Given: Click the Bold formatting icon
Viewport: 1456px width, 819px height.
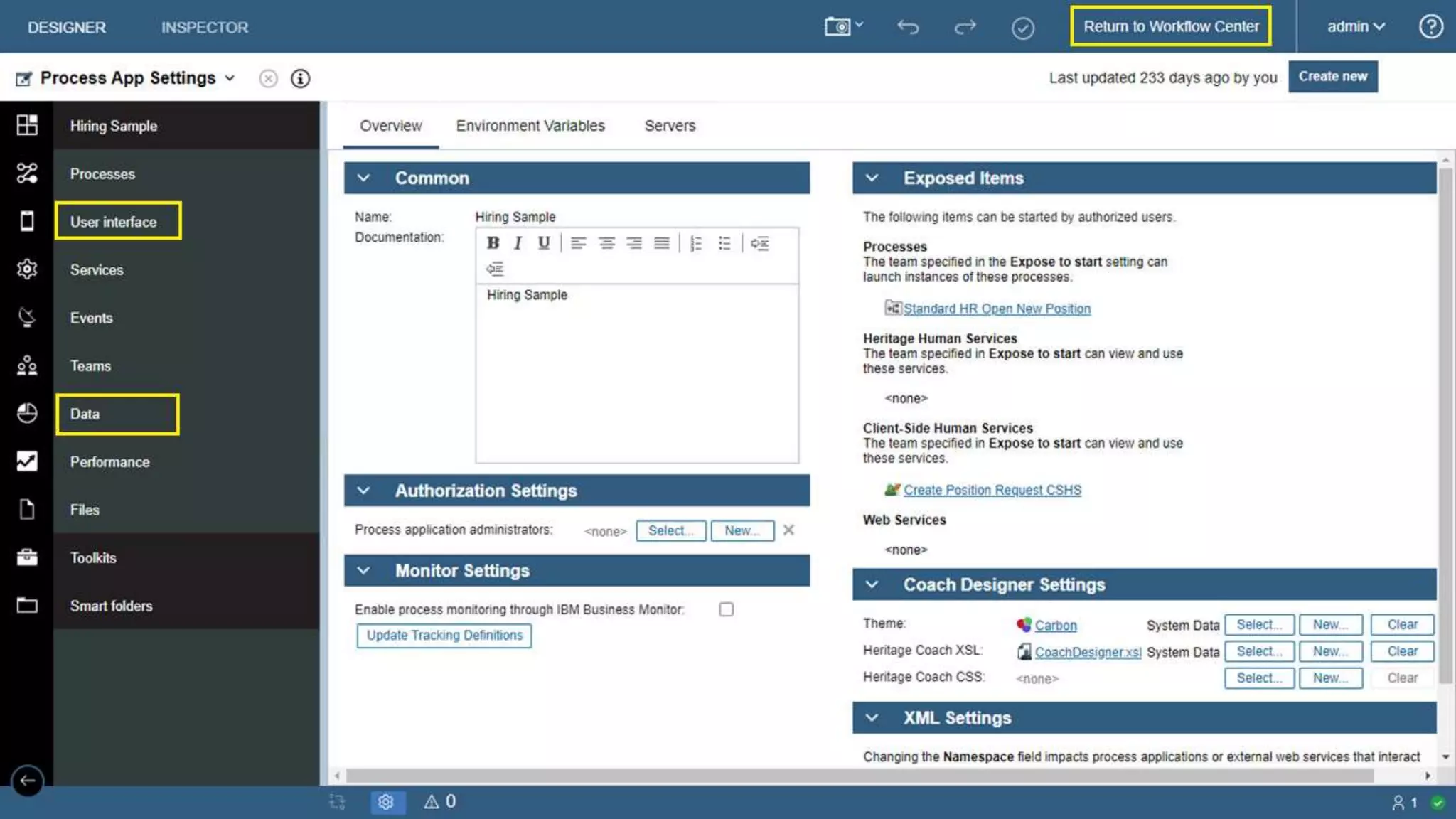Looking at the screenshot, I should 493,243.
